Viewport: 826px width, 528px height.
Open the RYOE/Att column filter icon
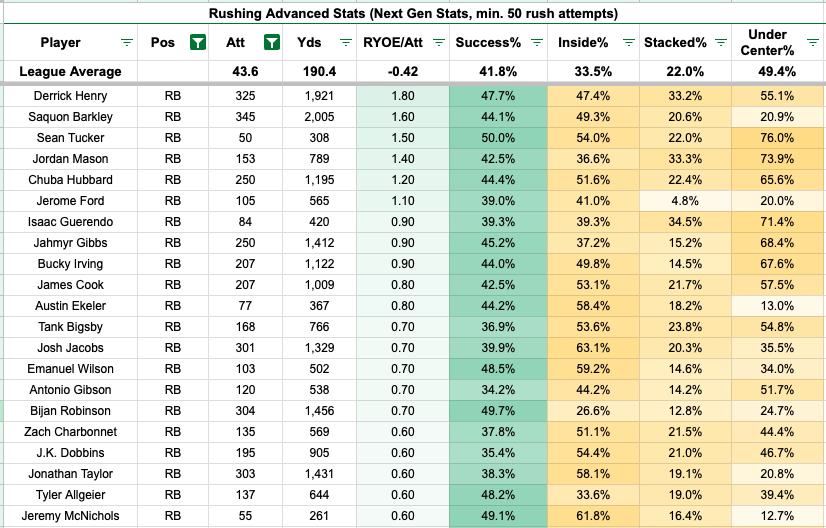(439, 43)
